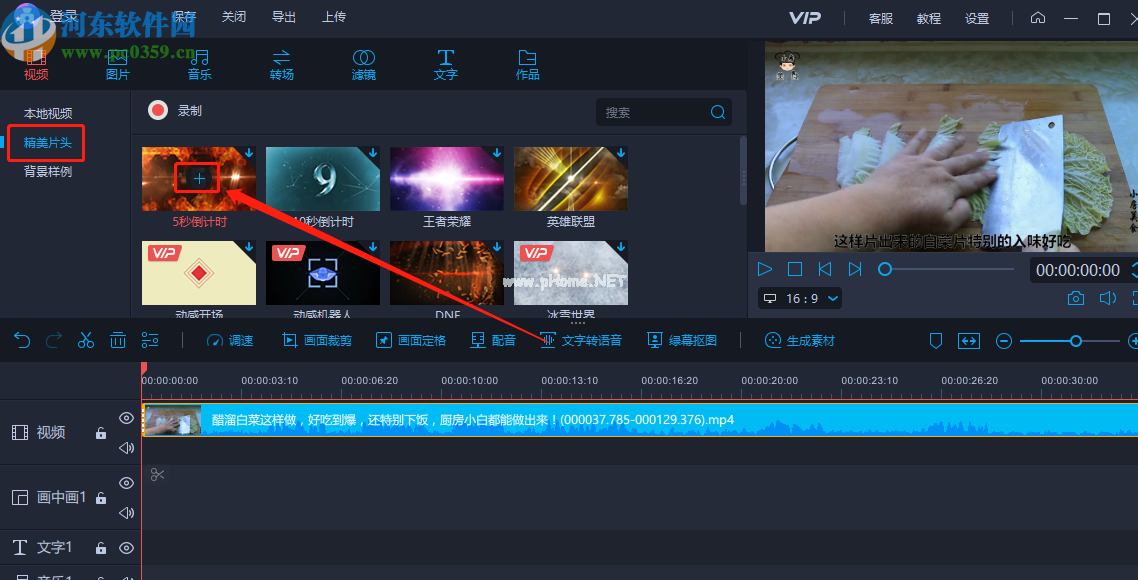Hide the 文字1 track with eye icon

coord(126,548)
